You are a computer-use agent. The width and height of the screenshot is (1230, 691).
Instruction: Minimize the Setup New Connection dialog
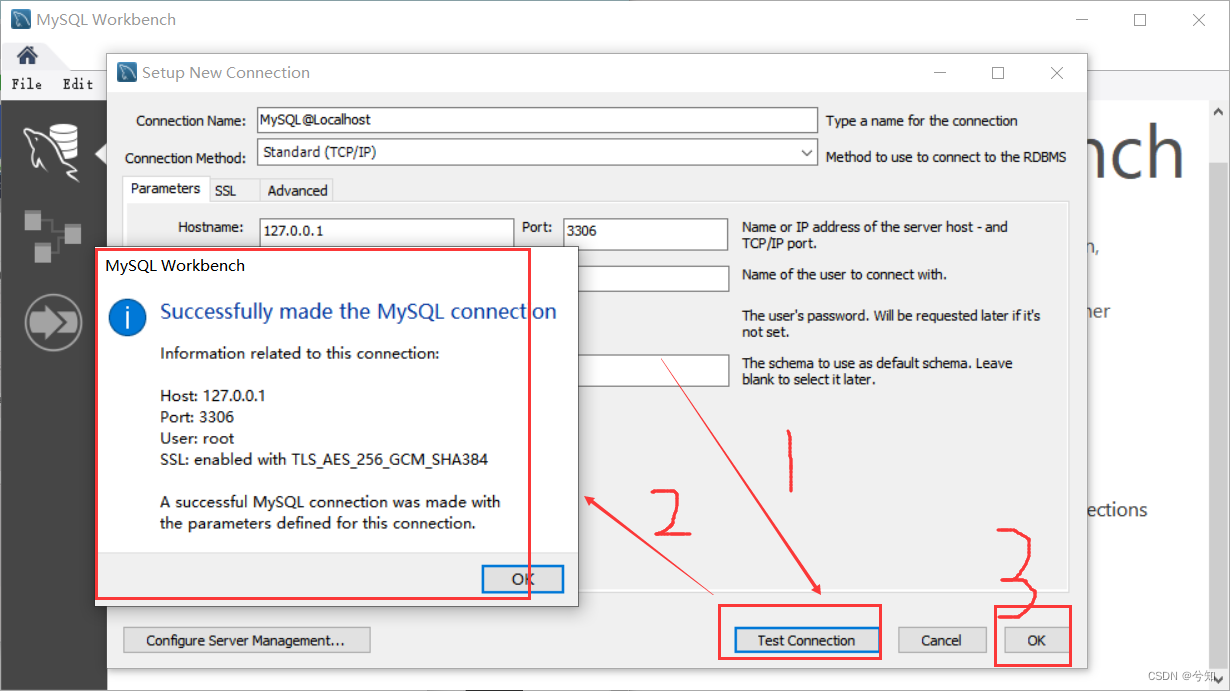[939, 73]
